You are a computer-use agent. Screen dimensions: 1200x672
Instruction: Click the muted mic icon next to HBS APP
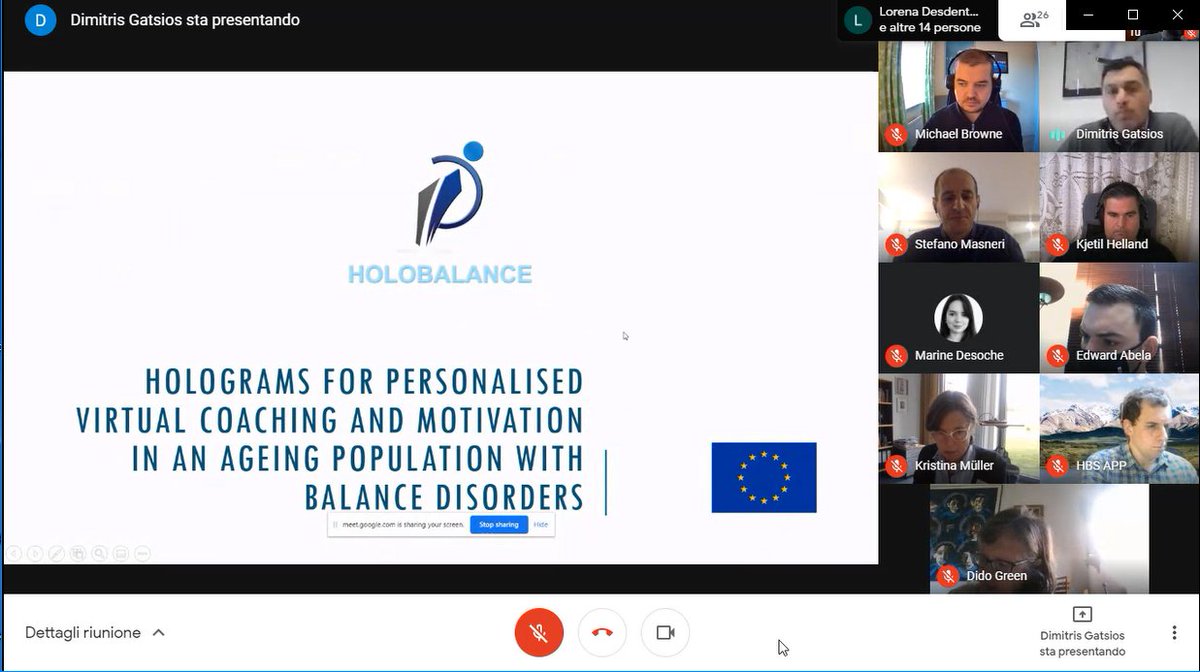pyautogui.click(x=1058, y=466)
